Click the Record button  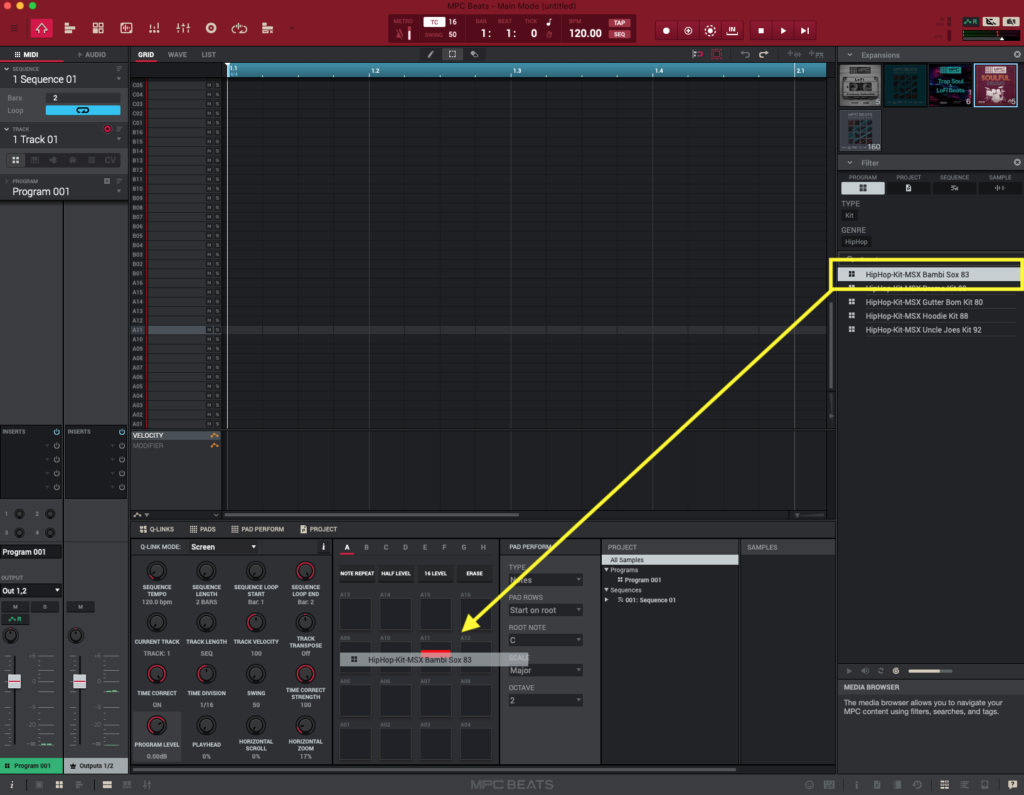point(666,31)
